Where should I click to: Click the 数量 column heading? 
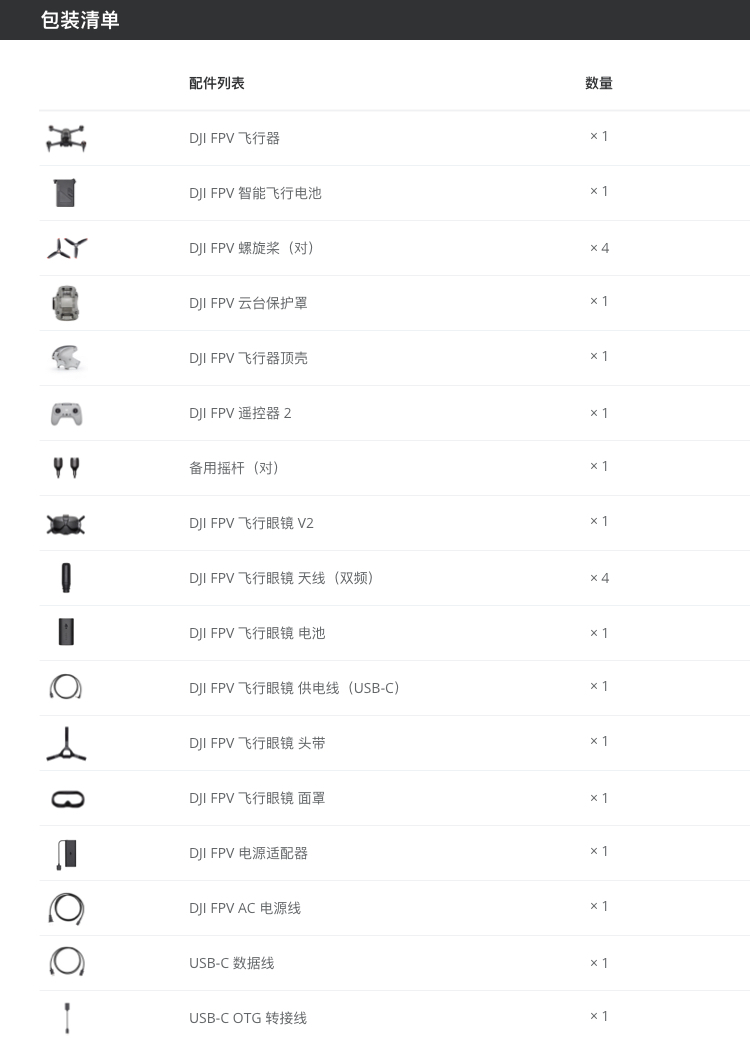click(599, 83)
